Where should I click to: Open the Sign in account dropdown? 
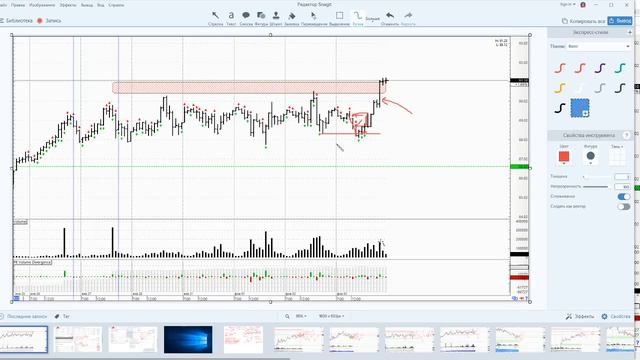[567, 4]
